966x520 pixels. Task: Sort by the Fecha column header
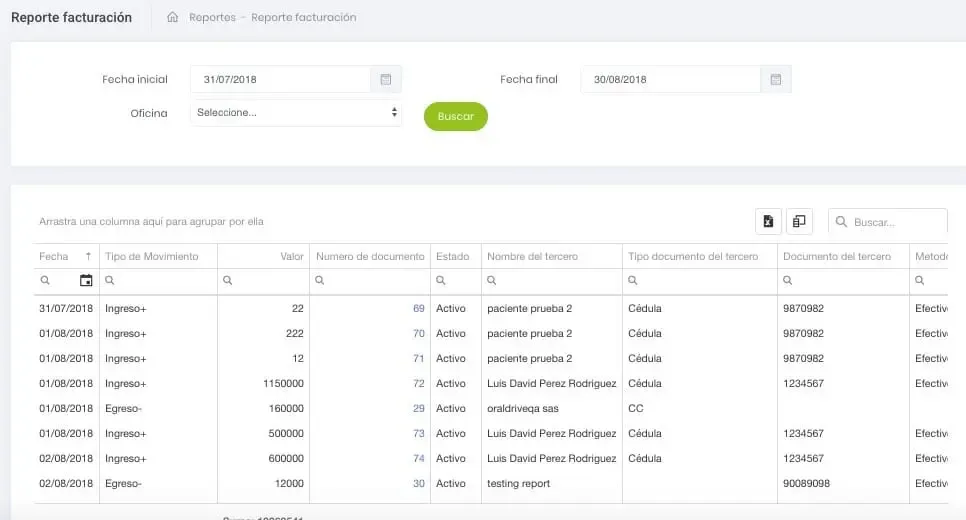pos(54,257)
